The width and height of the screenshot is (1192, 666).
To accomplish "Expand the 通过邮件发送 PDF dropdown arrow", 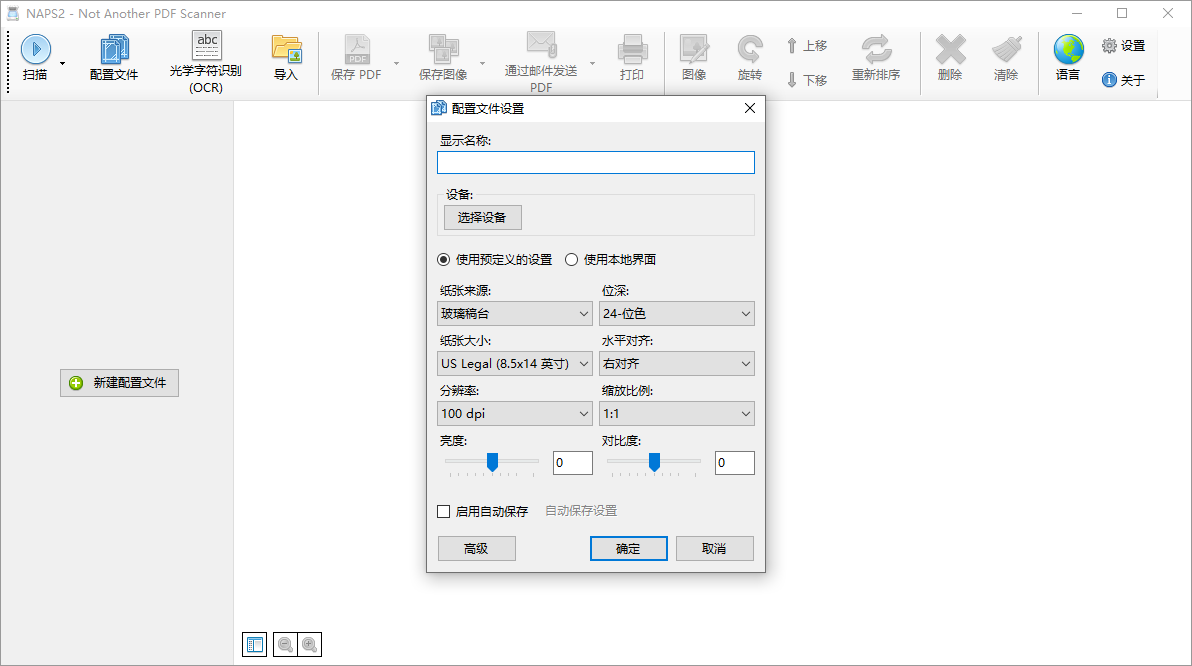I will 591,63.
